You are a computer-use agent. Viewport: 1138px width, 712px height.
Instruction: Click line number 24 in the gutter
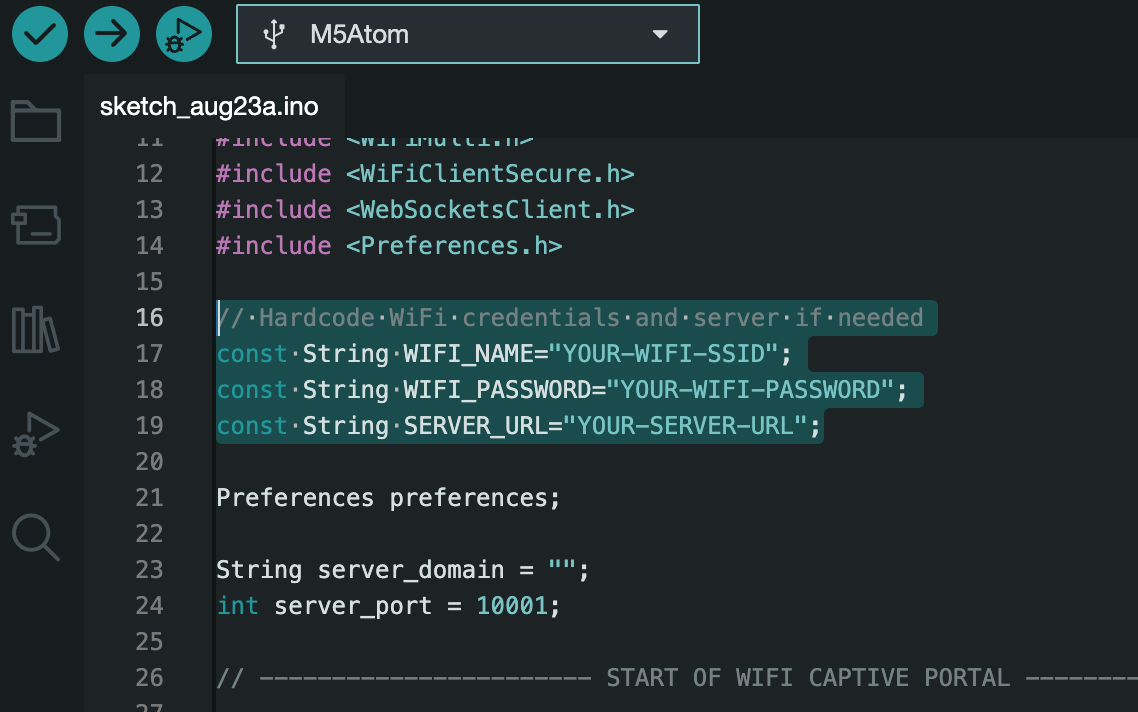point(149,605)
